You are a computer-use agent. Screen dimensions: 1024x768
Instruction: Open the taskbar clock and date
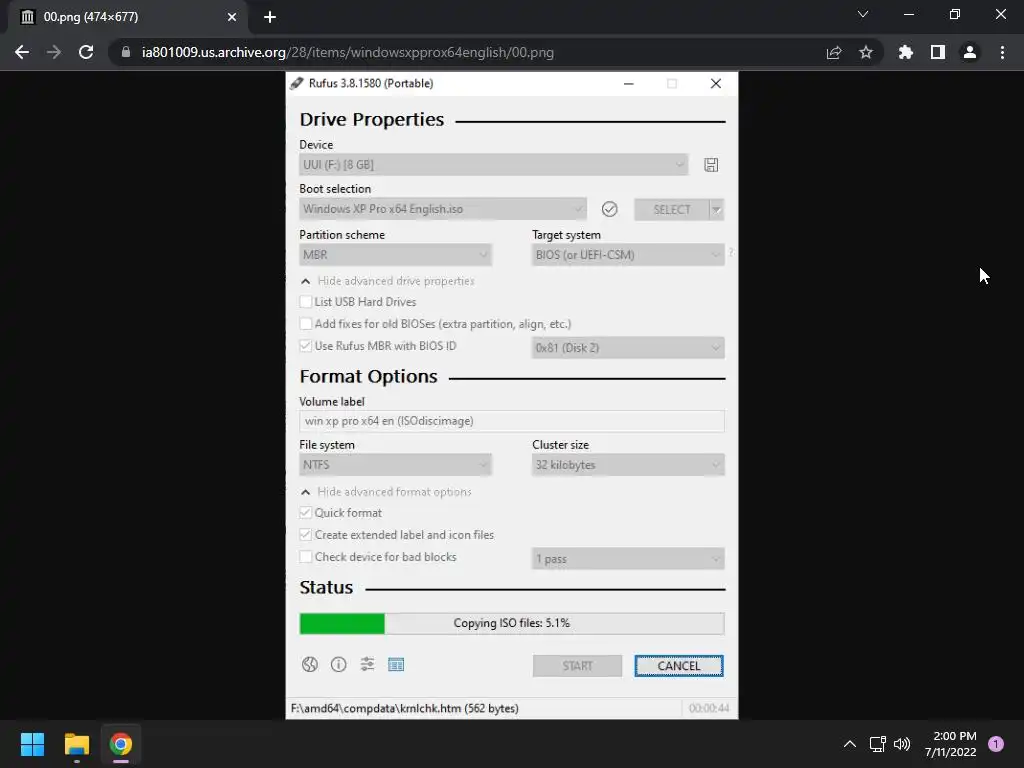click(950, 744)
